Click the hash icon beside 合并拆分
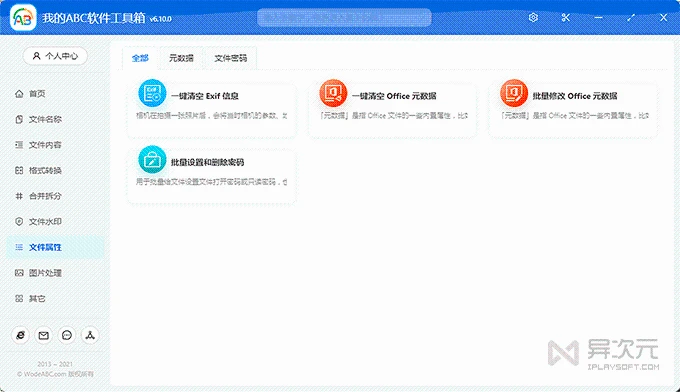The height and width of the screenshot is (392, 680). (x=19, y=196)
